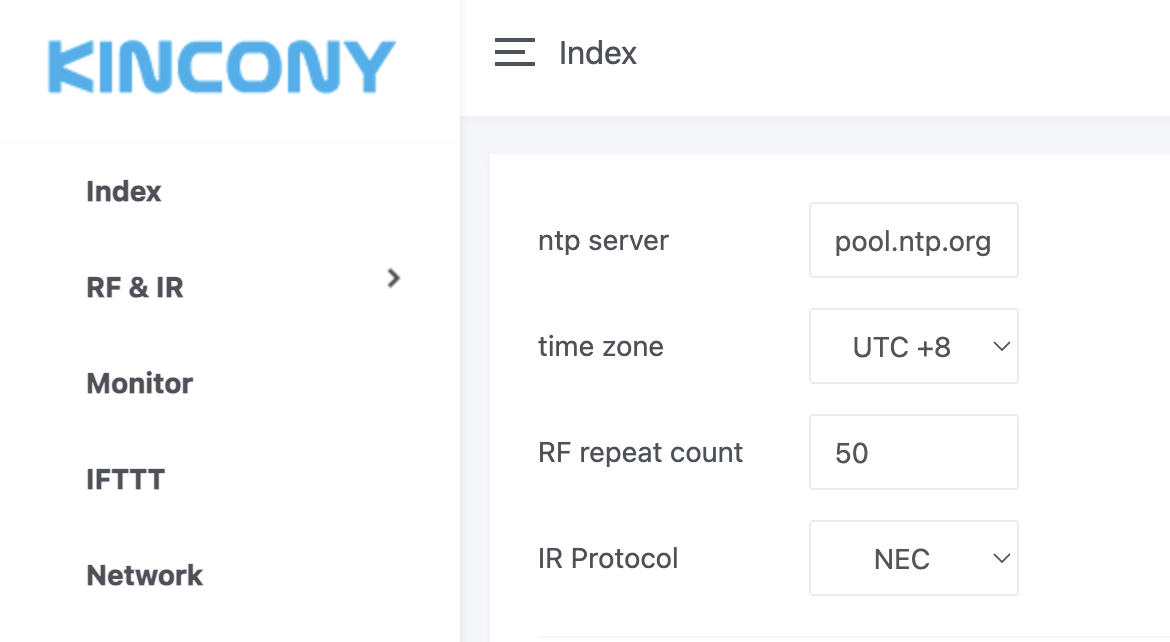Go to the Monitor page
This screenshot has width=1170, height=642.
pos(140,383)
